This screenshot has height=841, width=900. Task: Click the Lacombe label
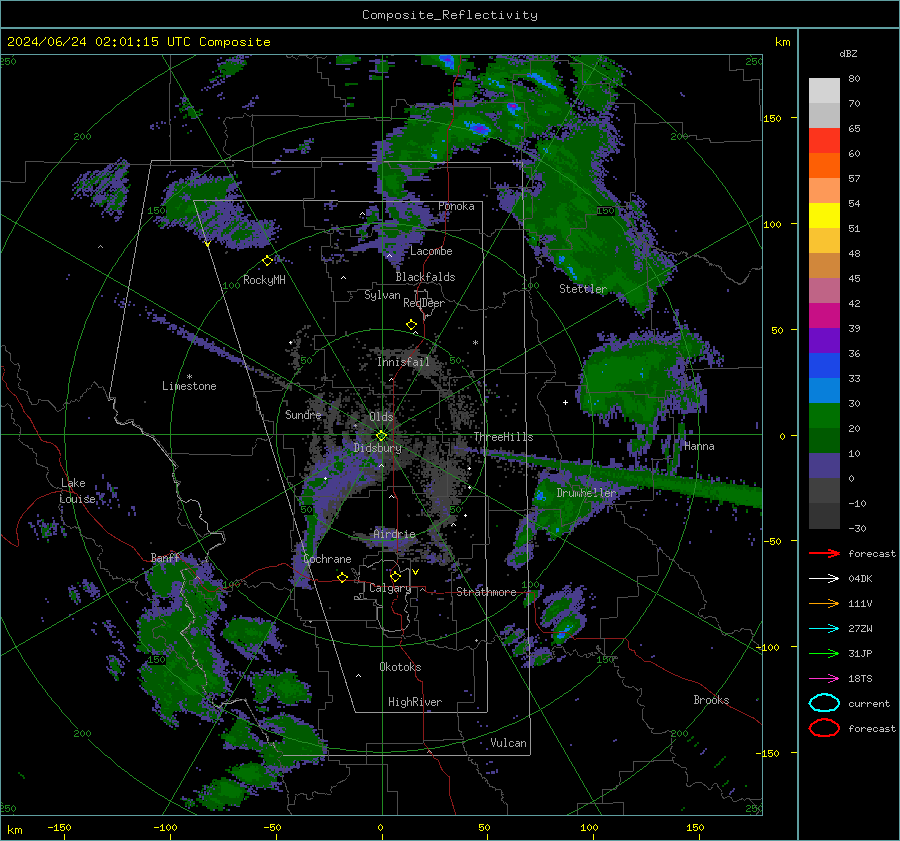coord(431,251)
